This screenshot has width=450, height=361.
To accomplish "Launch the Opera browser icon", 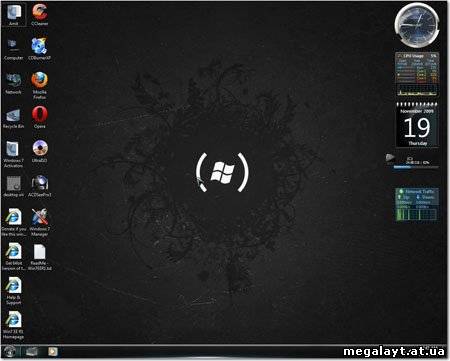I will tap(39, 117).
